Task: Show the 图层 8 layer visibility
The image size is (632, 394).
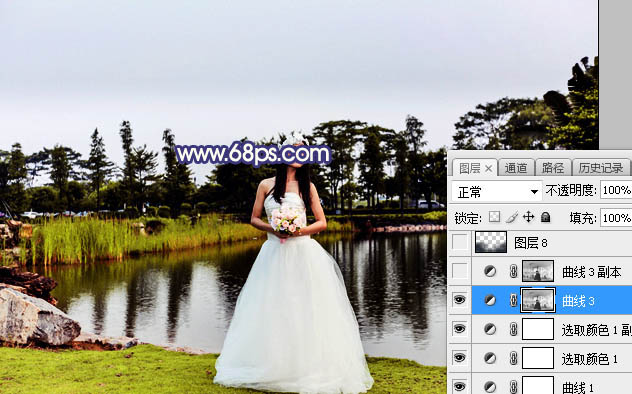Action: click(459, 243)
